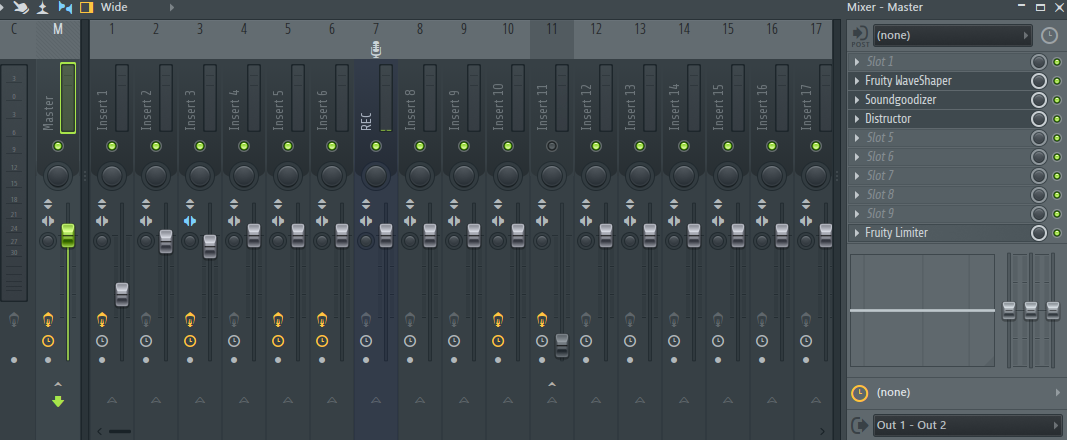Image resolution: width=1067 pixels, height=440 pixels.
Task: Arm disk recording dot on Insert 1
Action: tap(102, 360)
